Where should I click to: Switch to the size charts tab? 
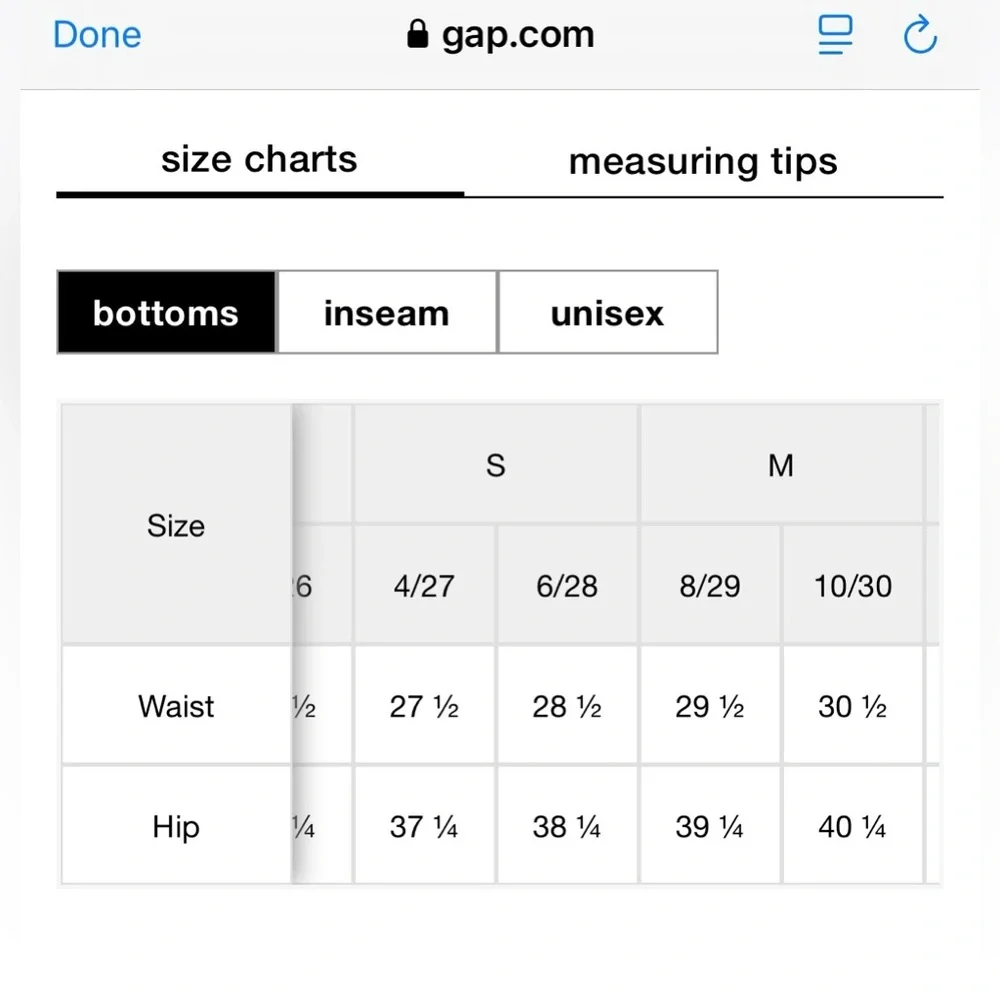pos(259,160)
